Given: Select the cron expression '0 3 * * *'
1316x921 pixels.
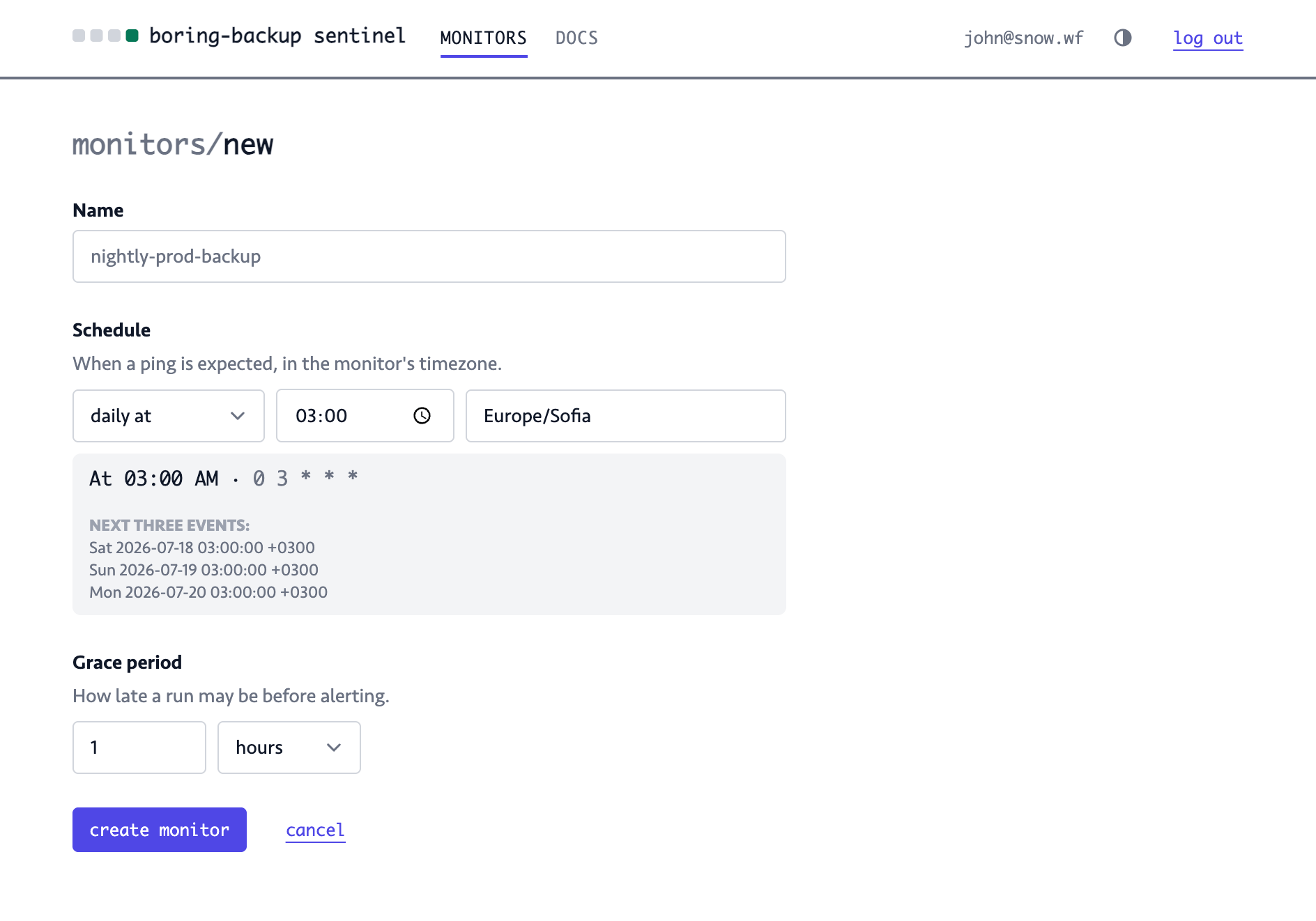Looking at the screenshot, I should tap(306, 478).
